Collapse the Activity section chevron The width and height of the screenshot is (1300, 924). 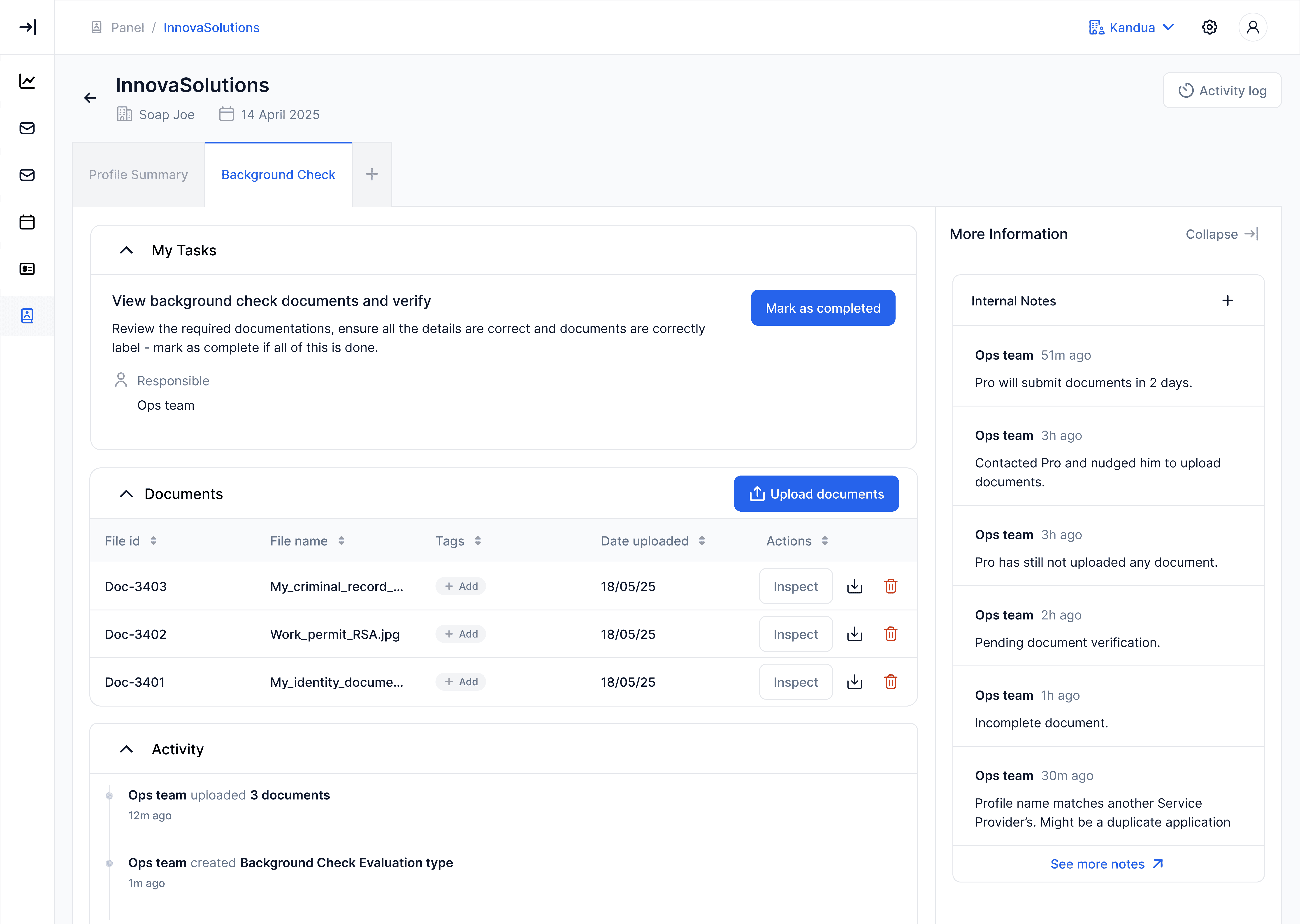pos(126,749)
